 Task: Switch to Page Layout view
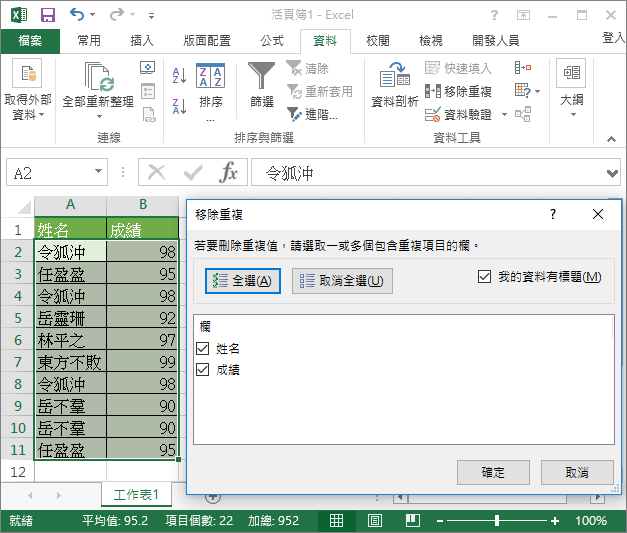pos(374,521)
